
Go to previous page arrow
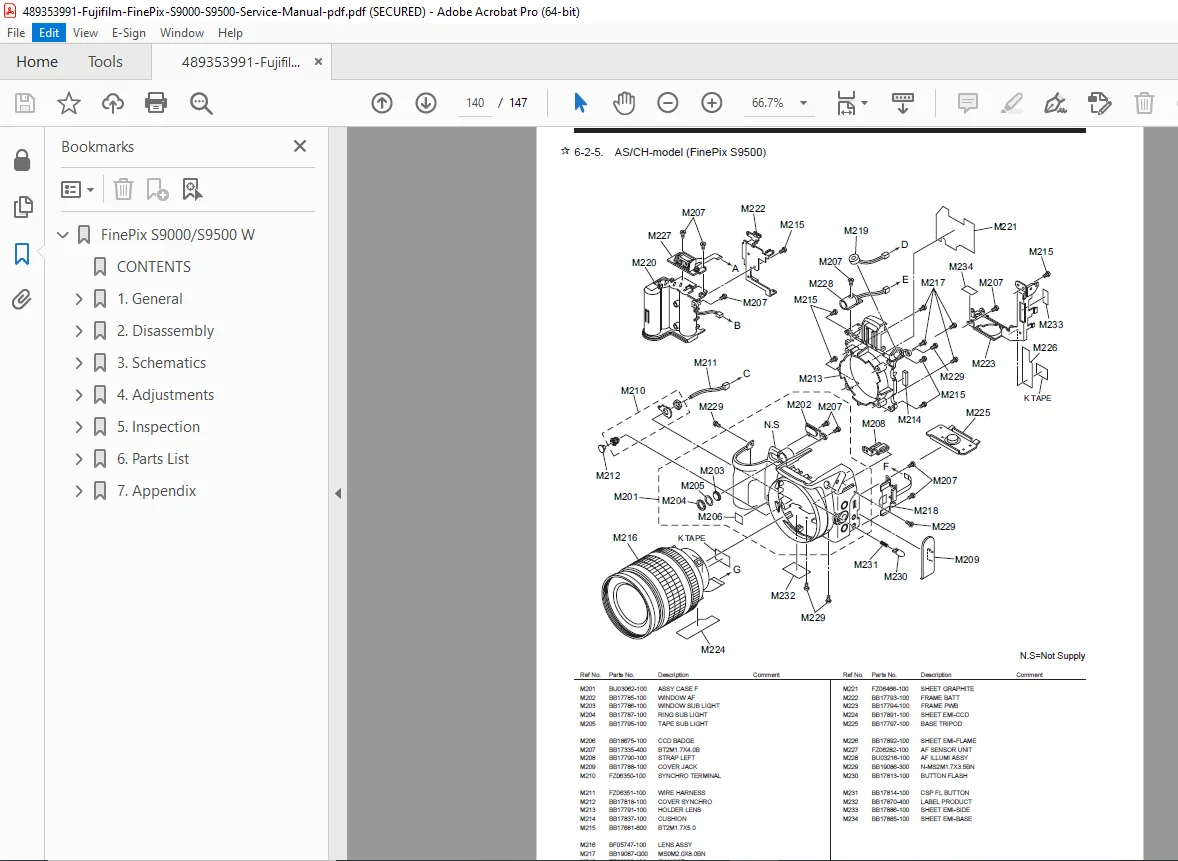(x=382, y=103)
